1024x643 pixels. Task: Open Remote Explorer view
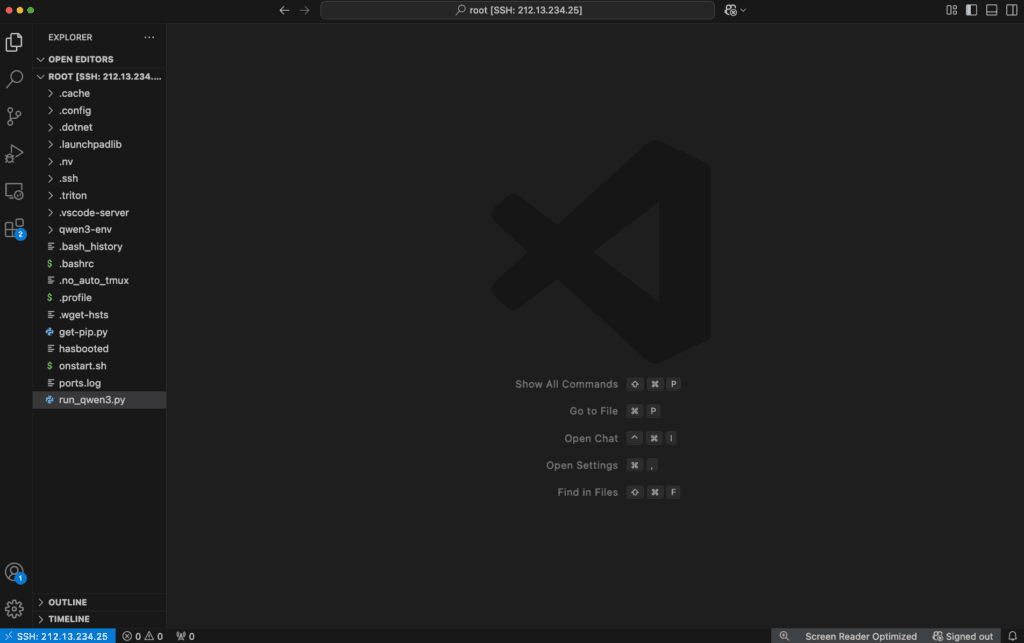(x=14, y=191)
